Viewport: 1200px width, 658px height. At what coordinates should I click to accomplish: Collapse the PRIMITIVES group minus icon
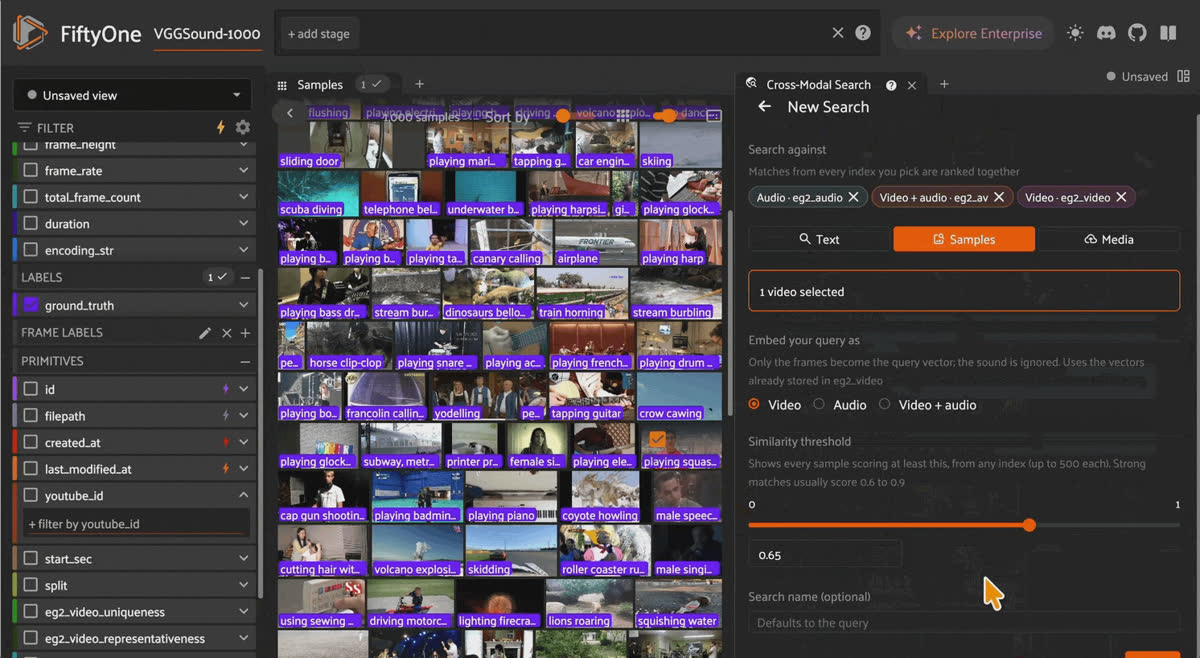coord(245,361)
